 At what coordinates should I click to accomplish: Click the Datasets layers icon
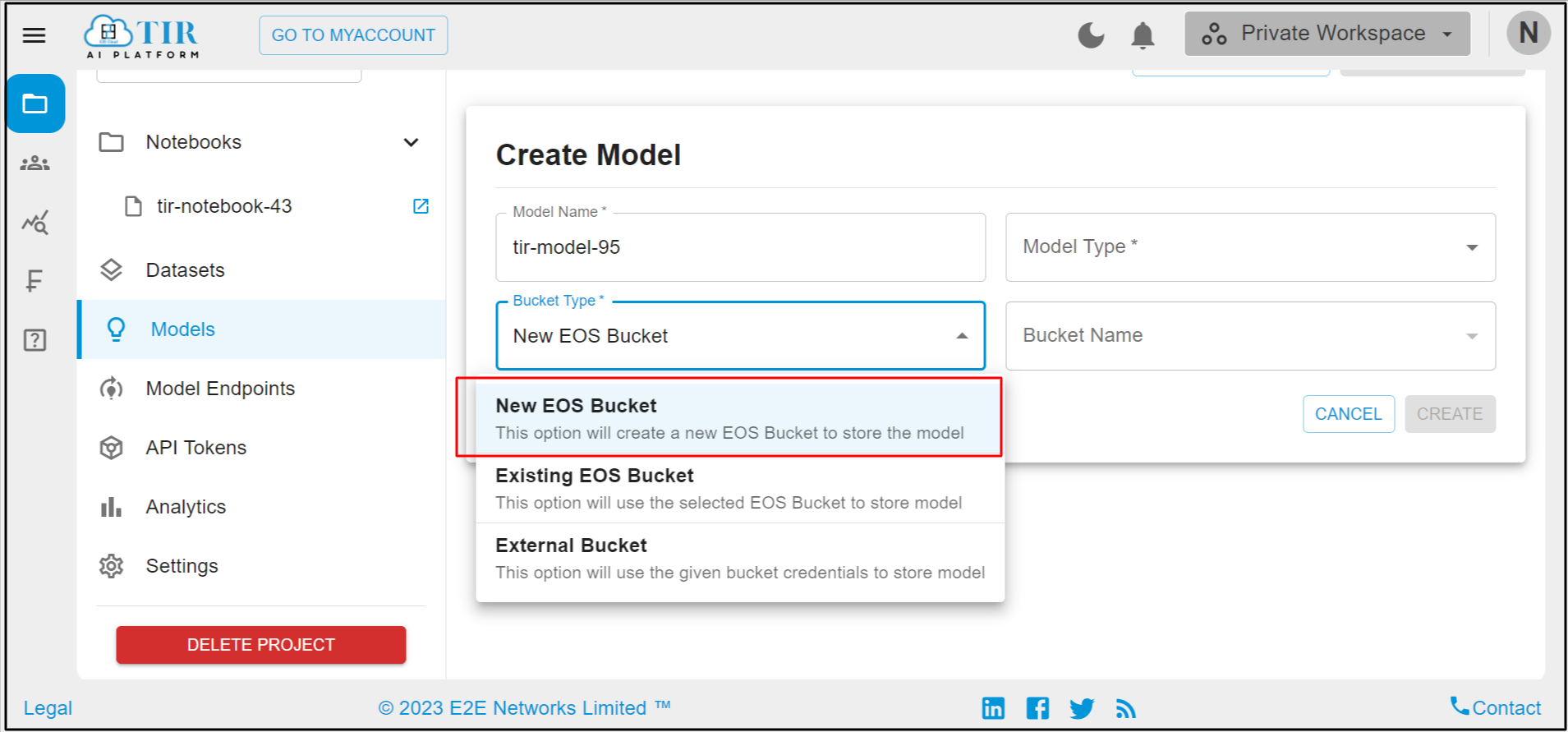pyautogui.click(x=111, y=270)
